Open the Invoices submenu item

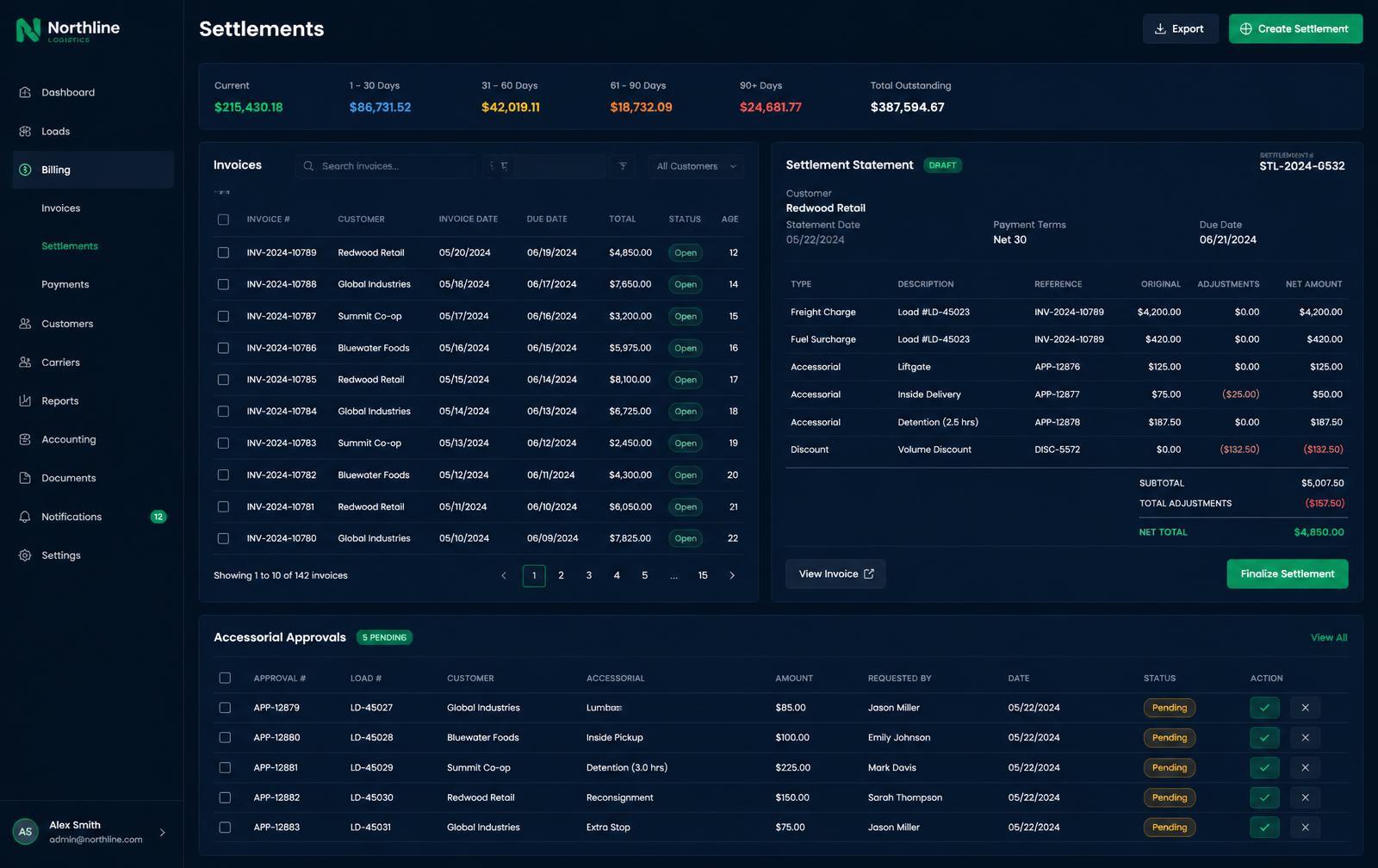click(x=61, y=208)
